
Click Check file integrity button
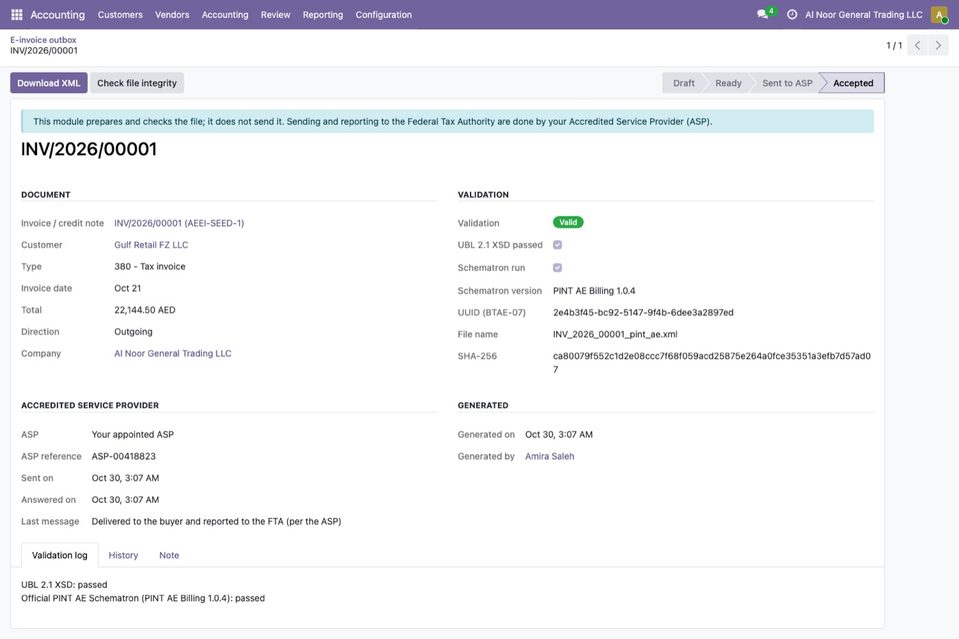(137, 83)
